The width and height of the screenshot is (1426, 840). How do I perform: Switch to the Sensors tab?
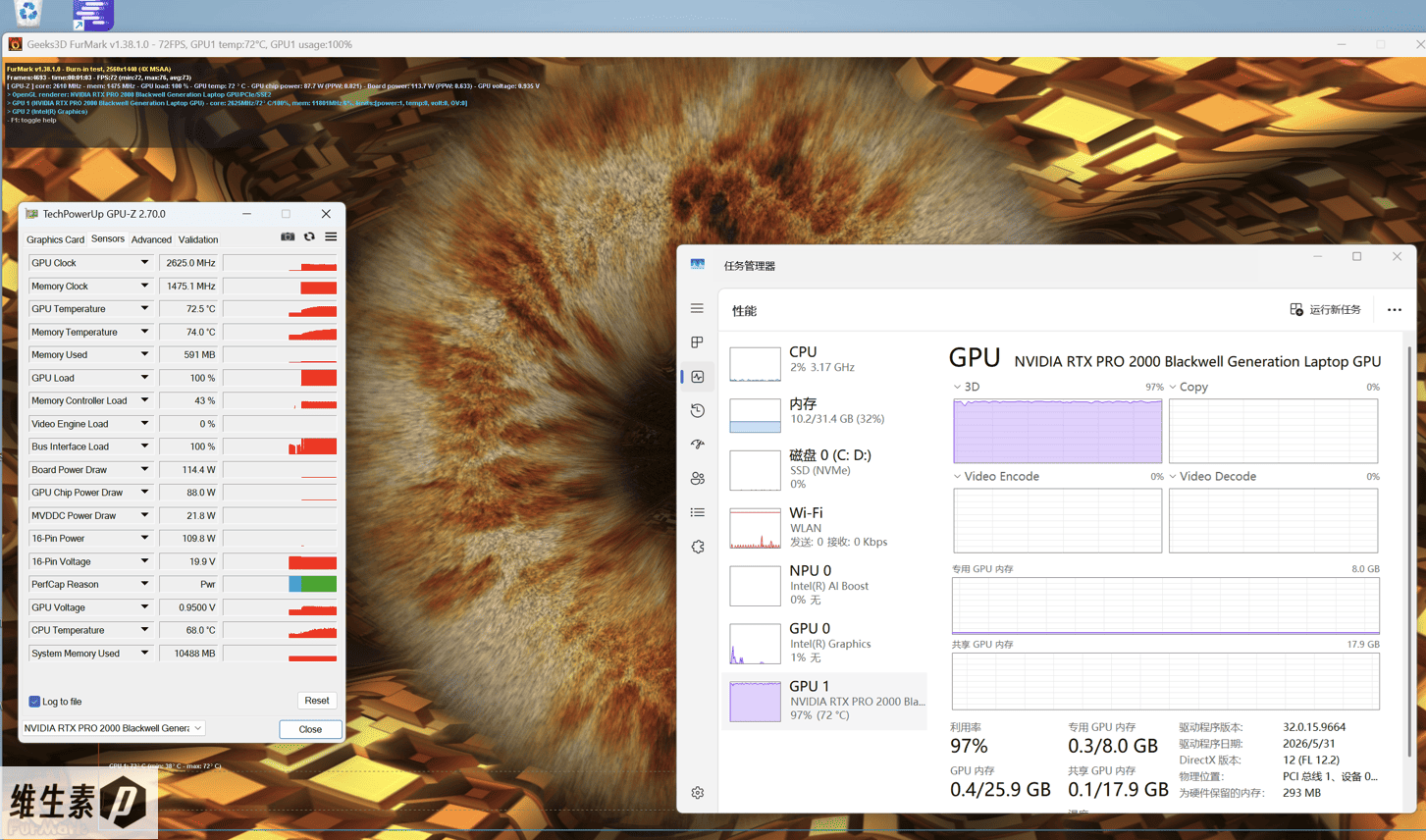[x=108, y=238]
